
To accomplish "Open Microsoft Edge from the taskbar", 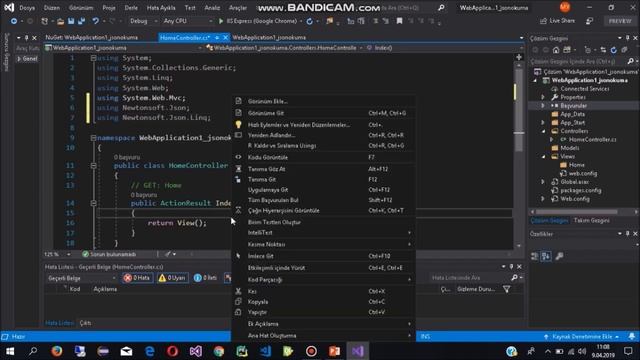I will (x=149, y=351).
